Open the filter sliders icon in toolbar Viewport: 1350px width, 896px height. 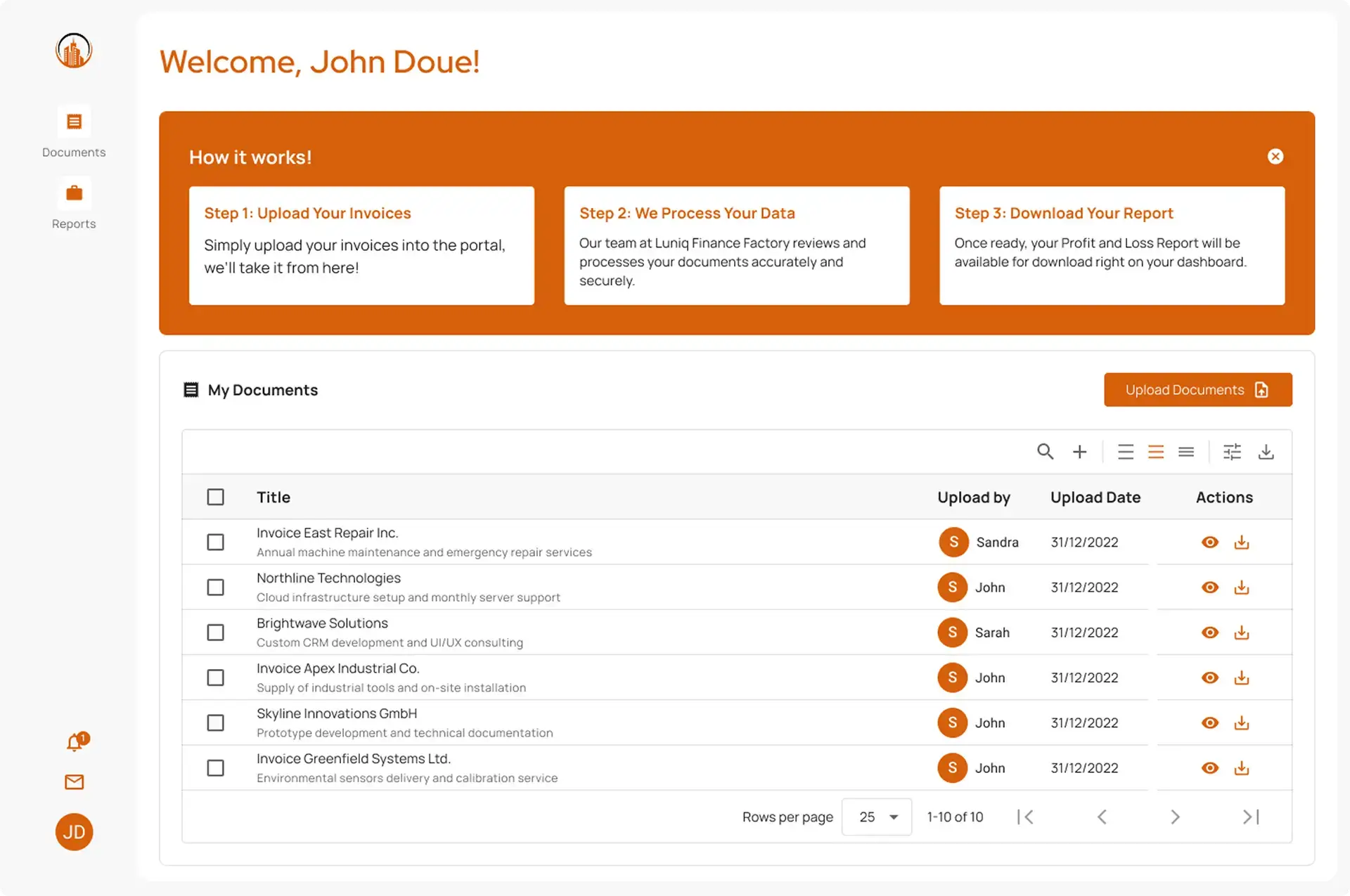(1232, 452)
